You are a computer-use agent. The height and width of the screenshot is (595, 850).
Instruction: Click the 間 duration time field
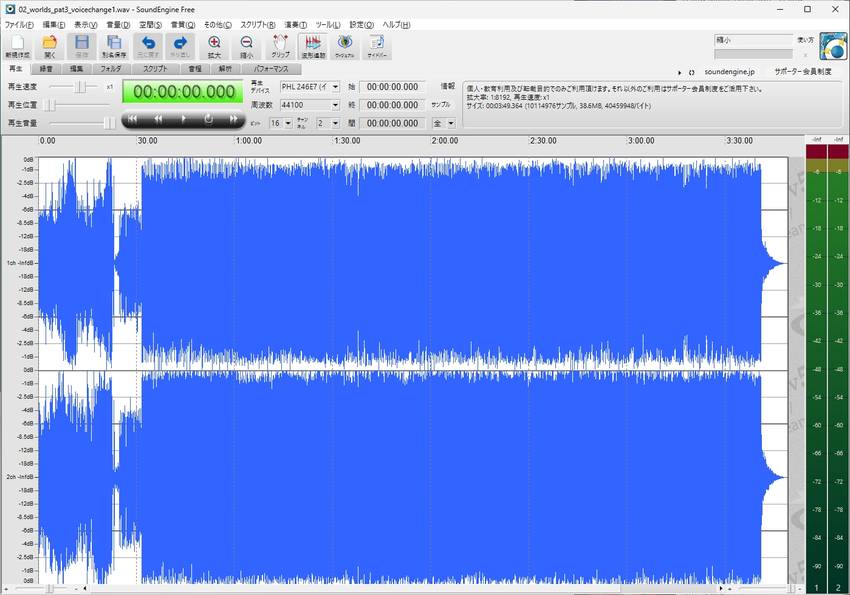pyautogui.click(x=392, y=124)
